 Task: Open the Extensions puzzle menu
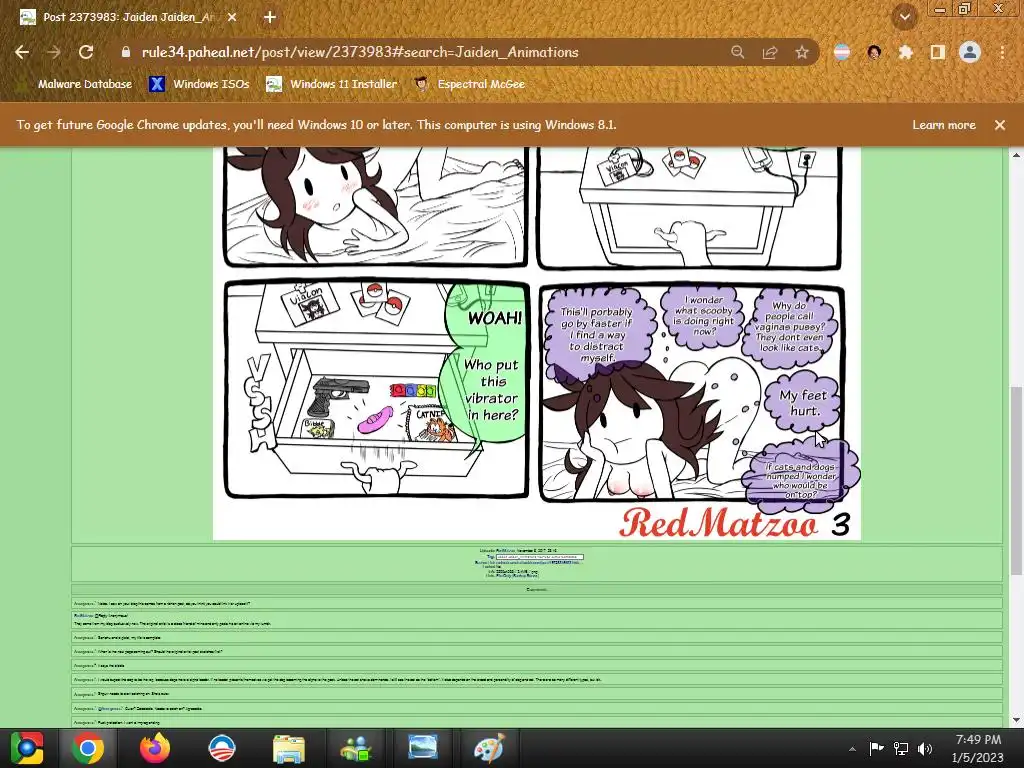pyautogui.click(x=905, y=52)
